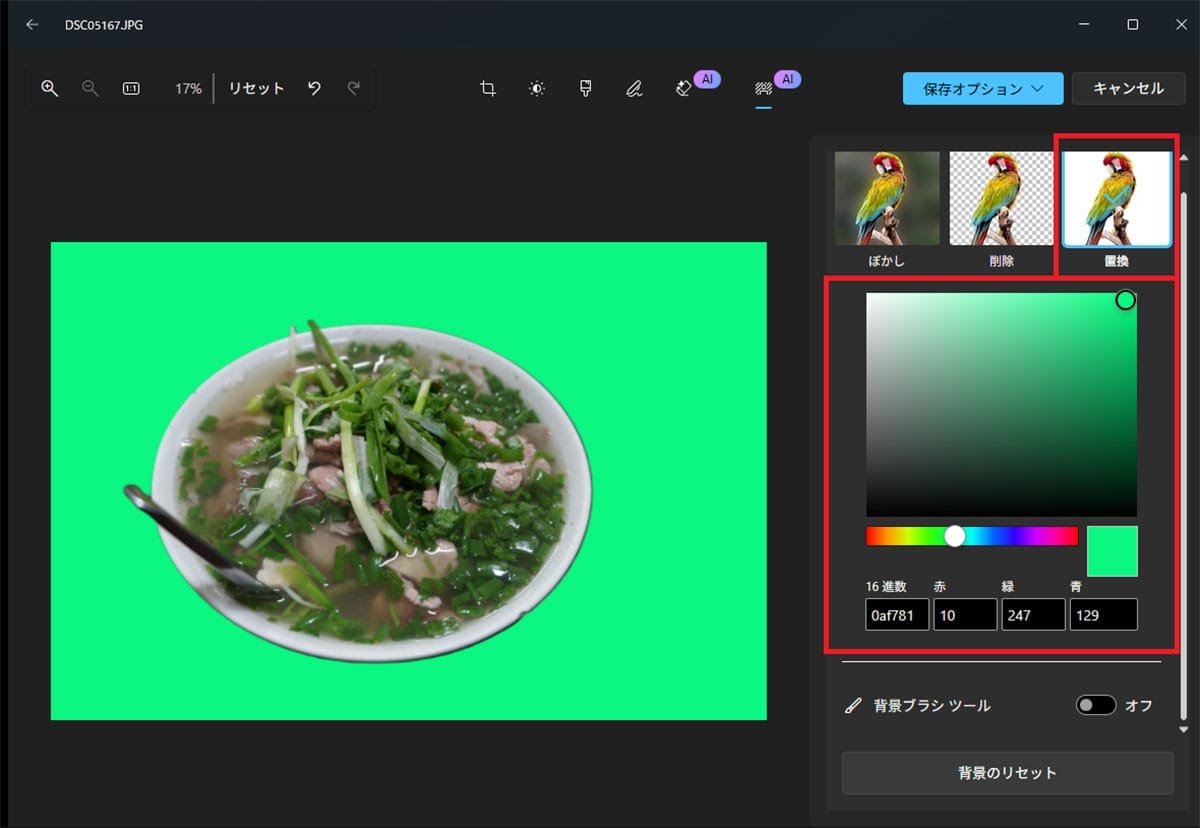Select the Crop tool
The width and height of the screenshot is (1200, 828).
coord(487,88)
